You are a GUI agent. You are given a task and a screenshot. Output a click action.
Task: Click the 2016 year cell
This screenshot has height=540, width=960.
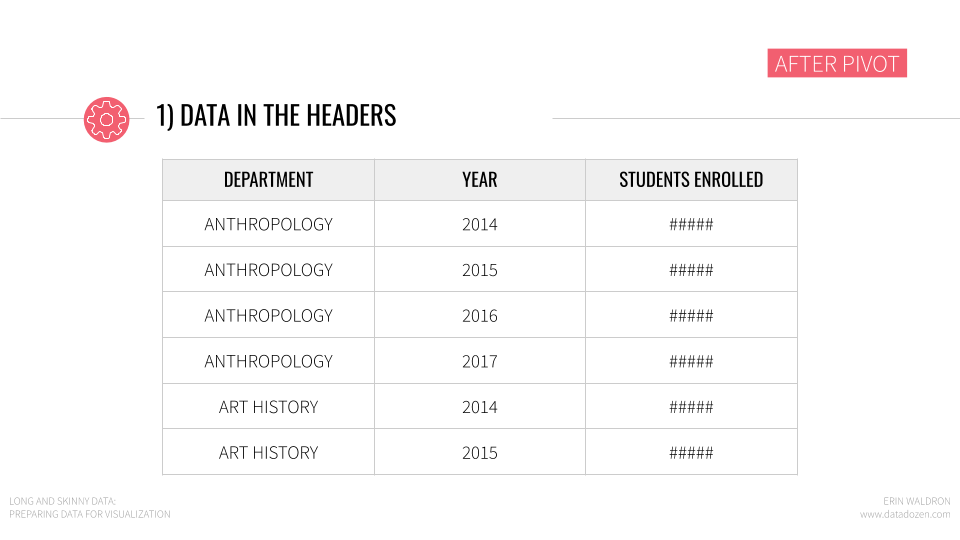click(x=480, y=315)
